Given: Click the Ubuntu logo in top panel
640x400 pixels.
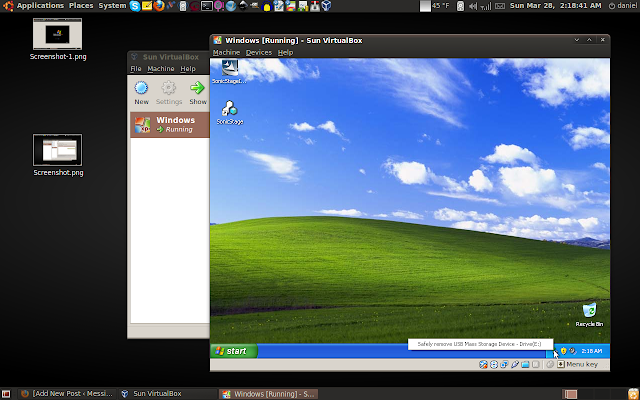Looking at the screenshot, I should pyautogui.click(x=8, y=6).
